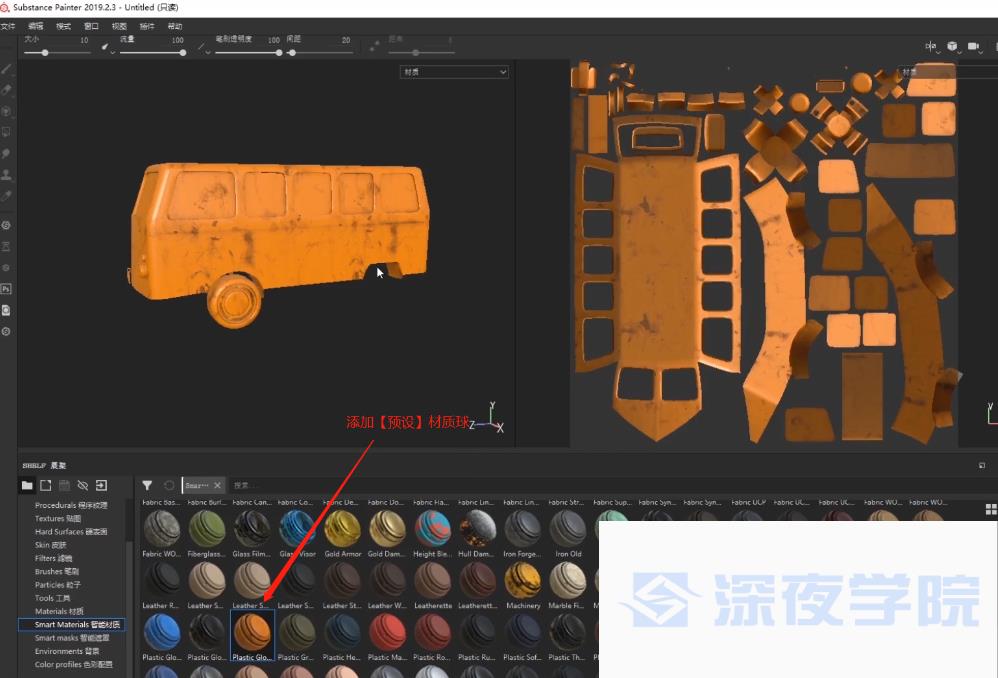Select the Eraser tool in left toolbar

(7, 90)
